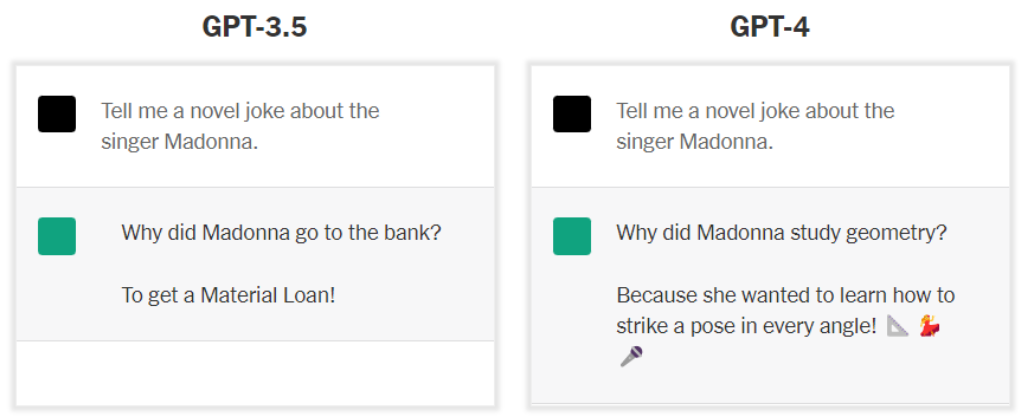Select the user prompt text in GPT-4 panel
Viewport: 1022px width, 420px height.
[x=755, y=125]
